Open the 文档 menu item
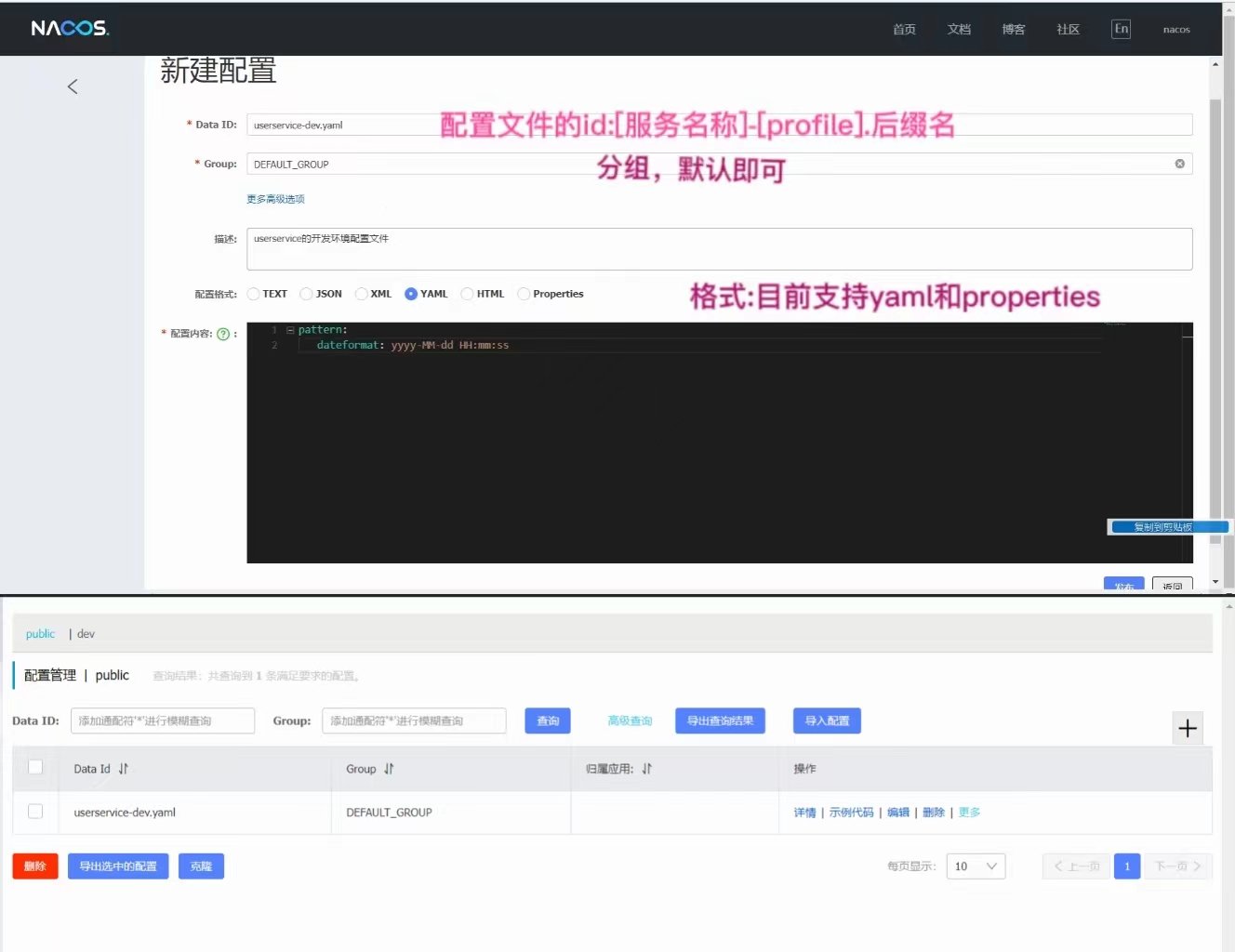 tap(959, 29)
